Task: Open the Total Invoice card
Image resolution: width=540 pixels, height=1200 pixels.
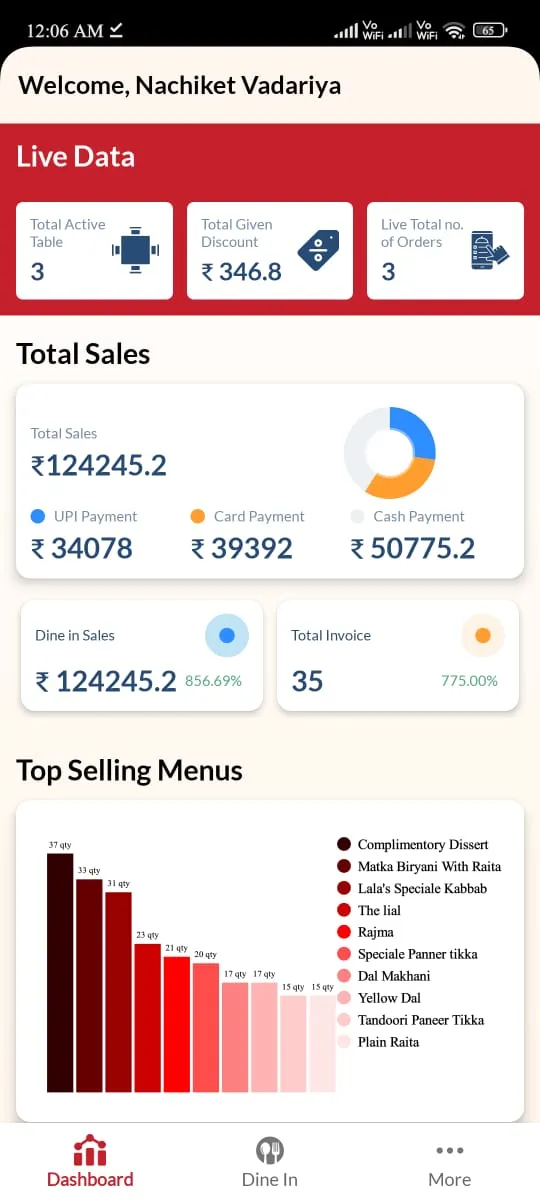Action: (398, 656)
